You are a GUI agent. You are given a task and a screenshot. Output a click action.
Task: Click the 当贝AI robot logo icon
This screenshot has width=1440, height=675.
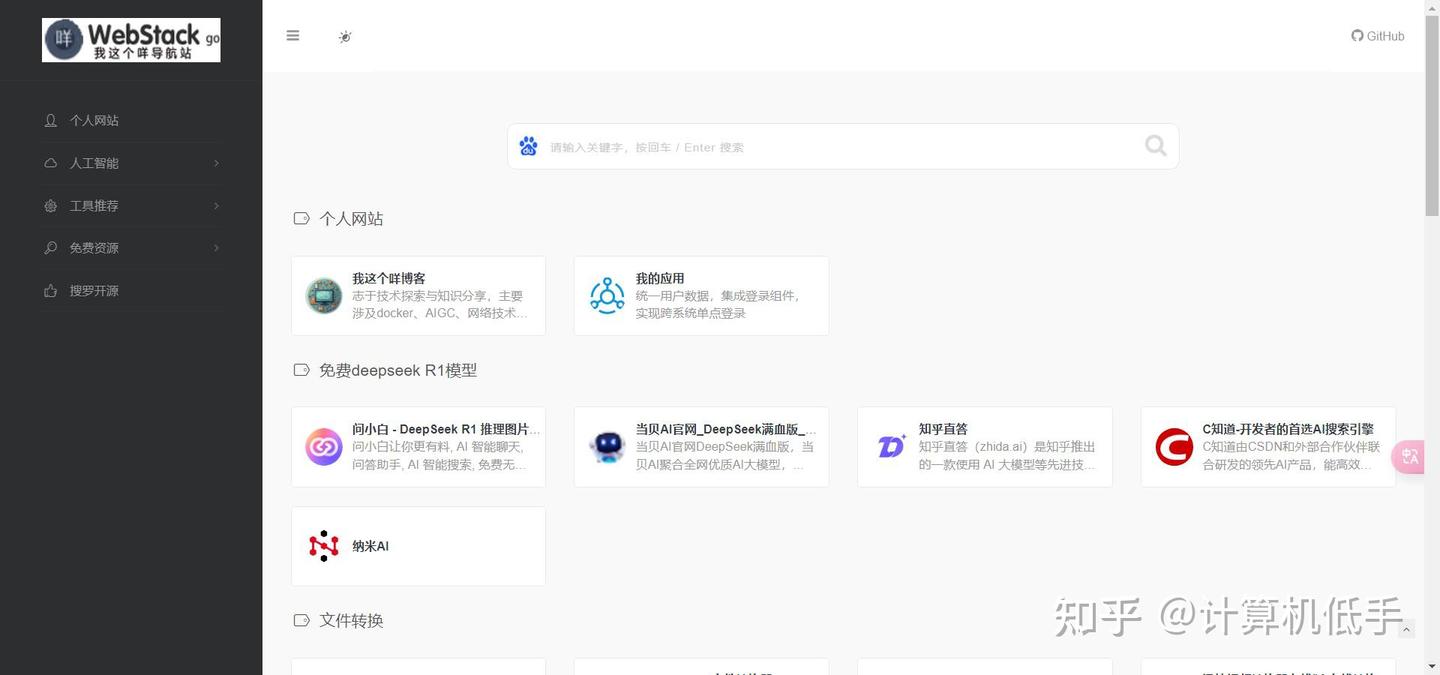607,446
